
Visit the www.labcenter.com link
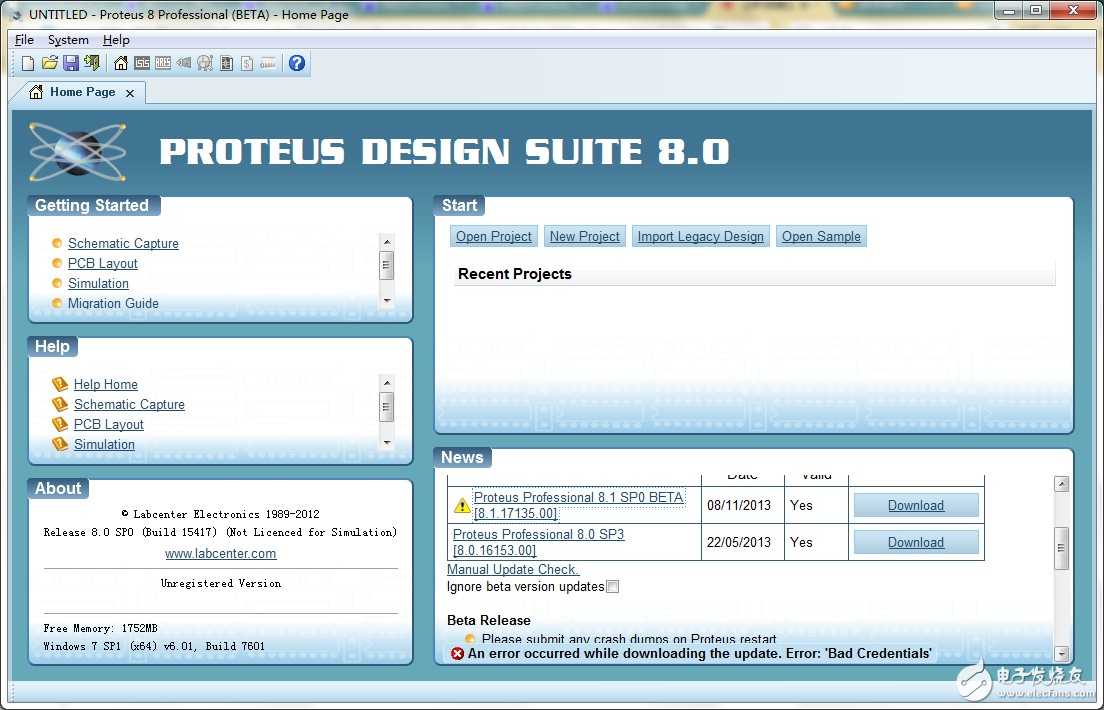click(x=220, y=554)
